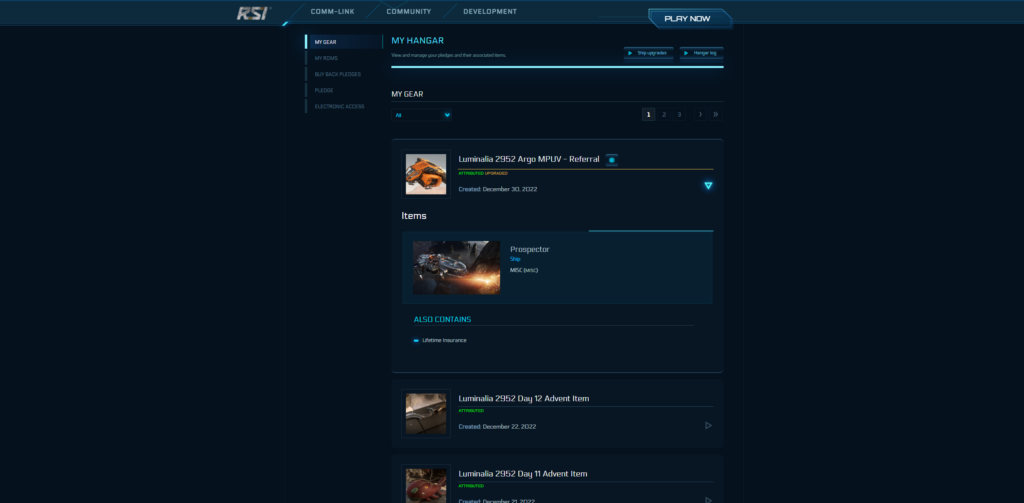Click Created: December 30, 2022 text
Viewport: 1024px width, 503px height.
click(498, 189)
